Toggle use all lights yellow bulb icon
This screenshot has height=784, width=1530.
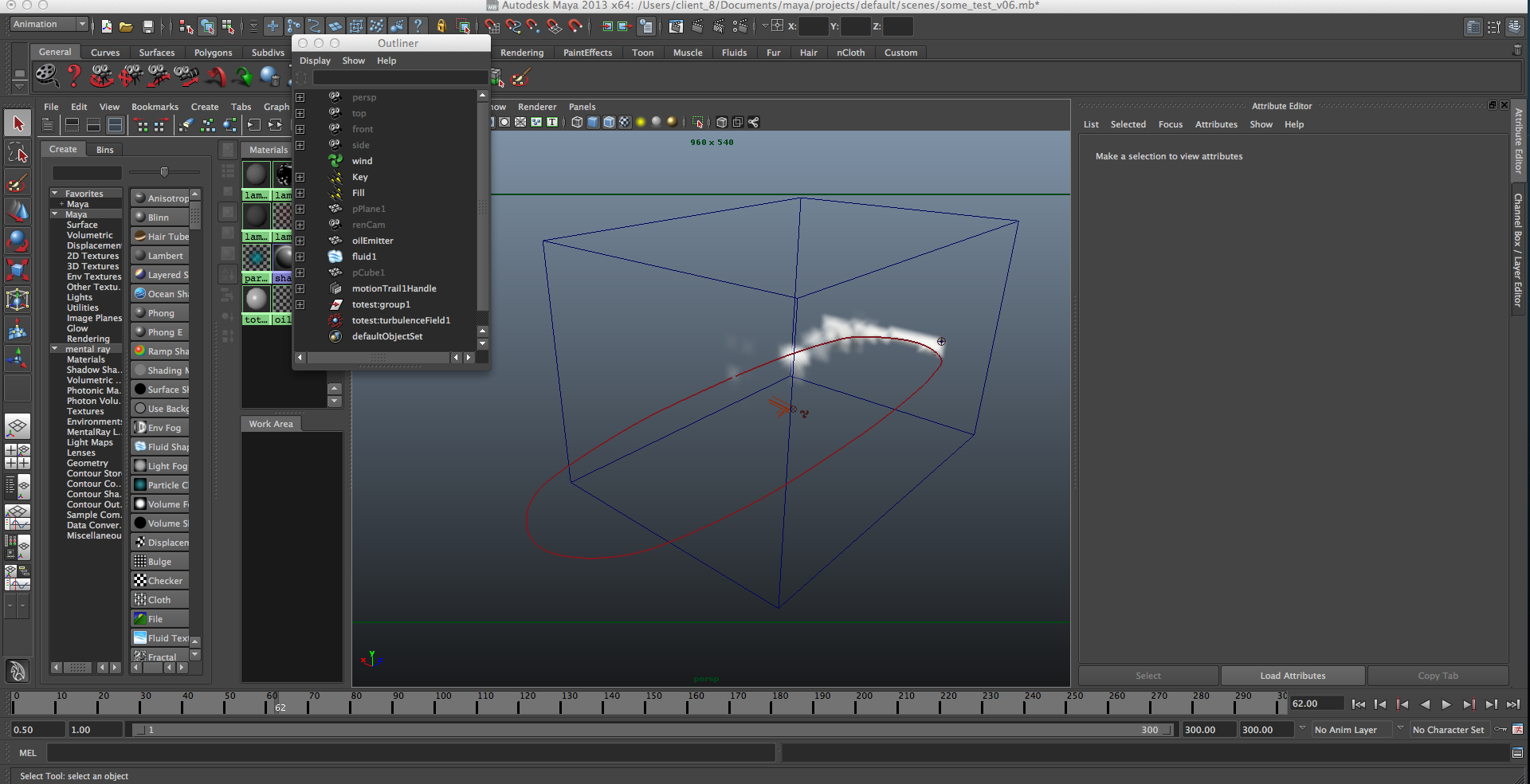click(x=640, y=123)
